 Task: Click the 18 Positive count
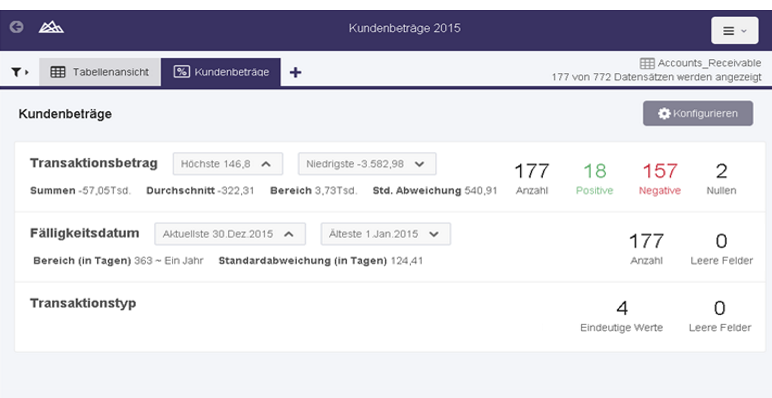[594, 178]
